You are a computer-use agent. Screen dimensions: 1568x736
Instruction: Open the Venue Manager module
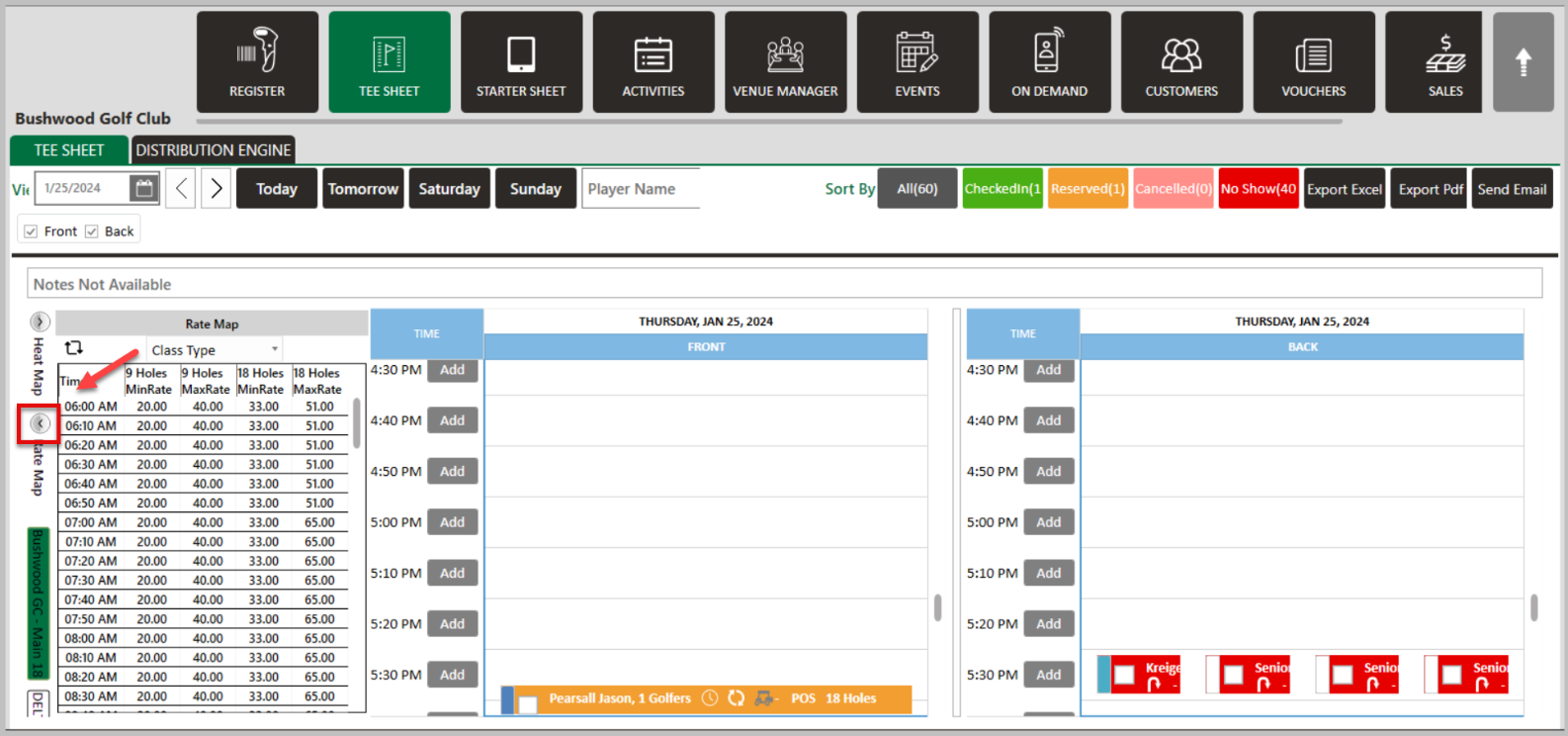point(785,61)
